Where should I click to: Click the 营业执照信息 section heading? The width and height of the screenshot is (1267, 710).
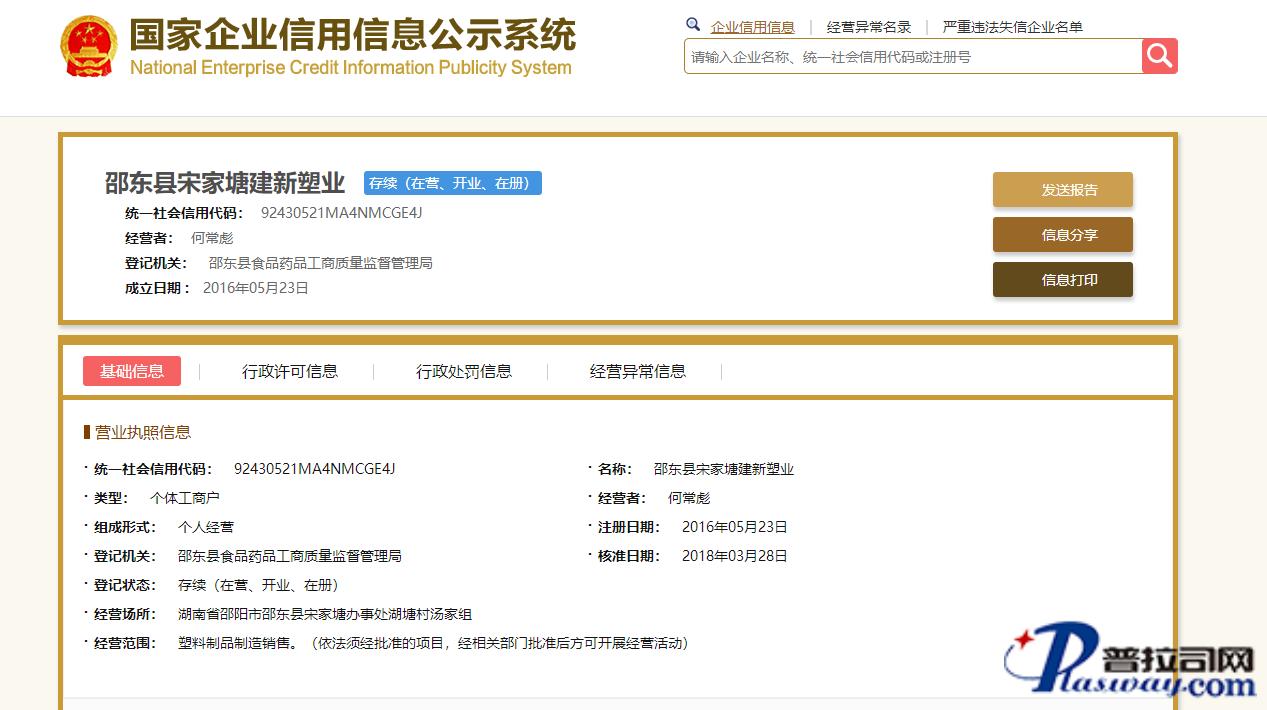coord(142,432)
